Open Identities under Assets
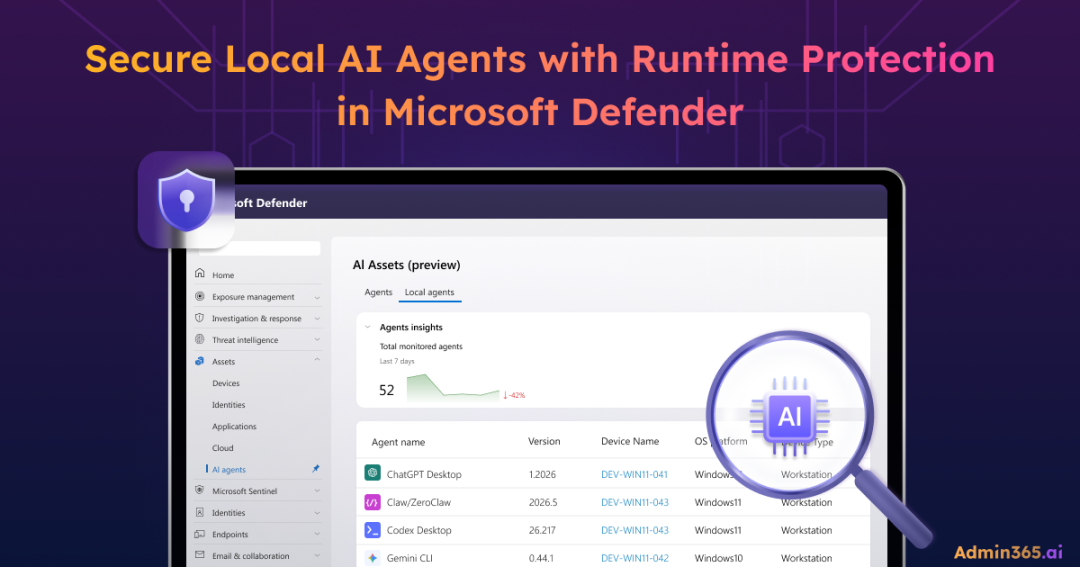This screenshot has height=567, width=1080. (x=229, y=405)
